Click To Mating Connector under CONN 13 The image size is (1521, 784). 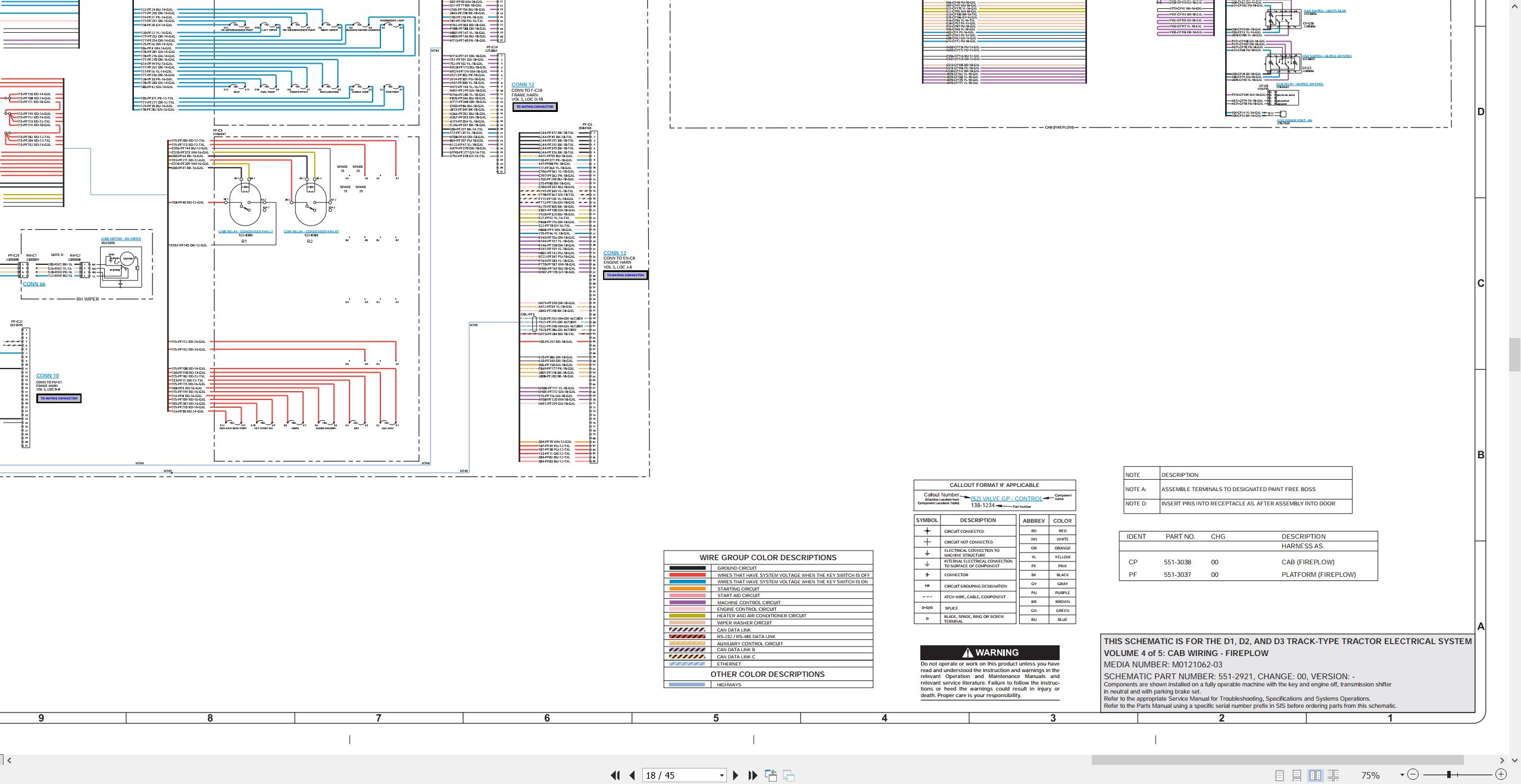pos(626,275)
